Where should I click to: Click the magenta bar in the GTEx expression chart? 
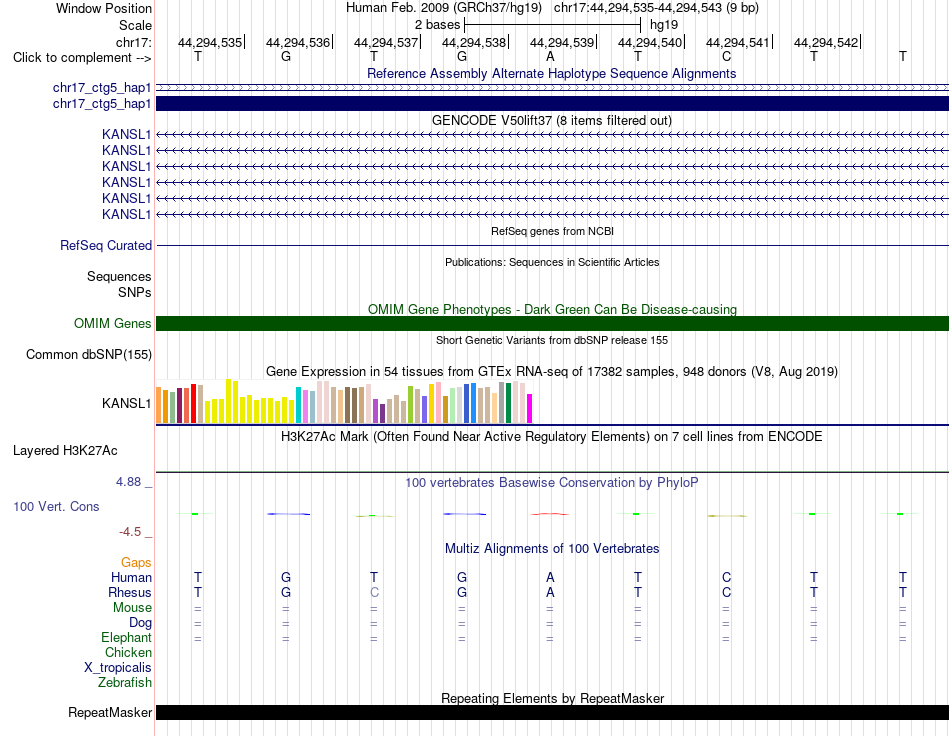point(529,408)
